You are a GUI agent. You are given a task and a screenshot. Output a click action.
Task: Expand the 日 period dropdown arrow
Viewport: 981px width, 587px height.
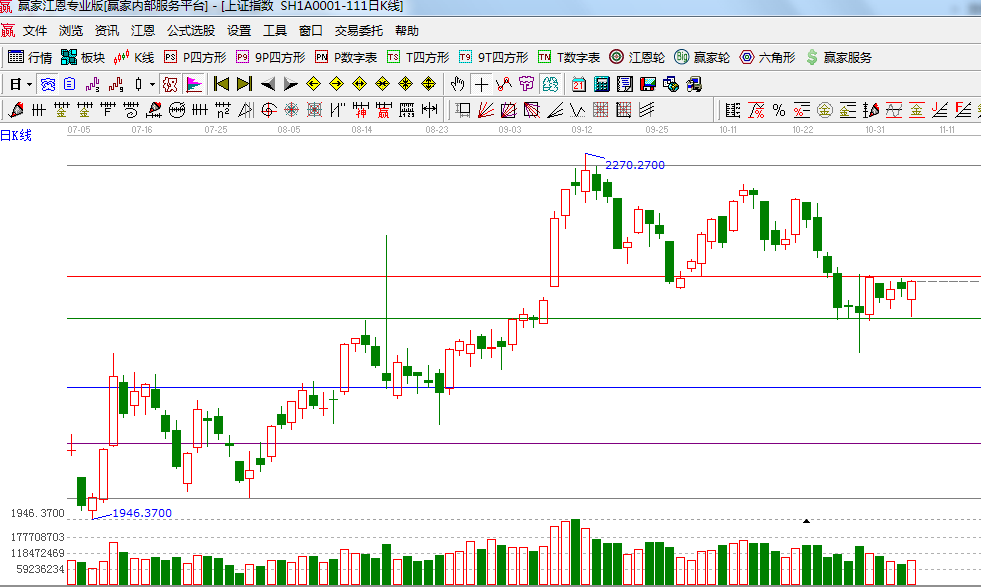(x=29, y=84)
